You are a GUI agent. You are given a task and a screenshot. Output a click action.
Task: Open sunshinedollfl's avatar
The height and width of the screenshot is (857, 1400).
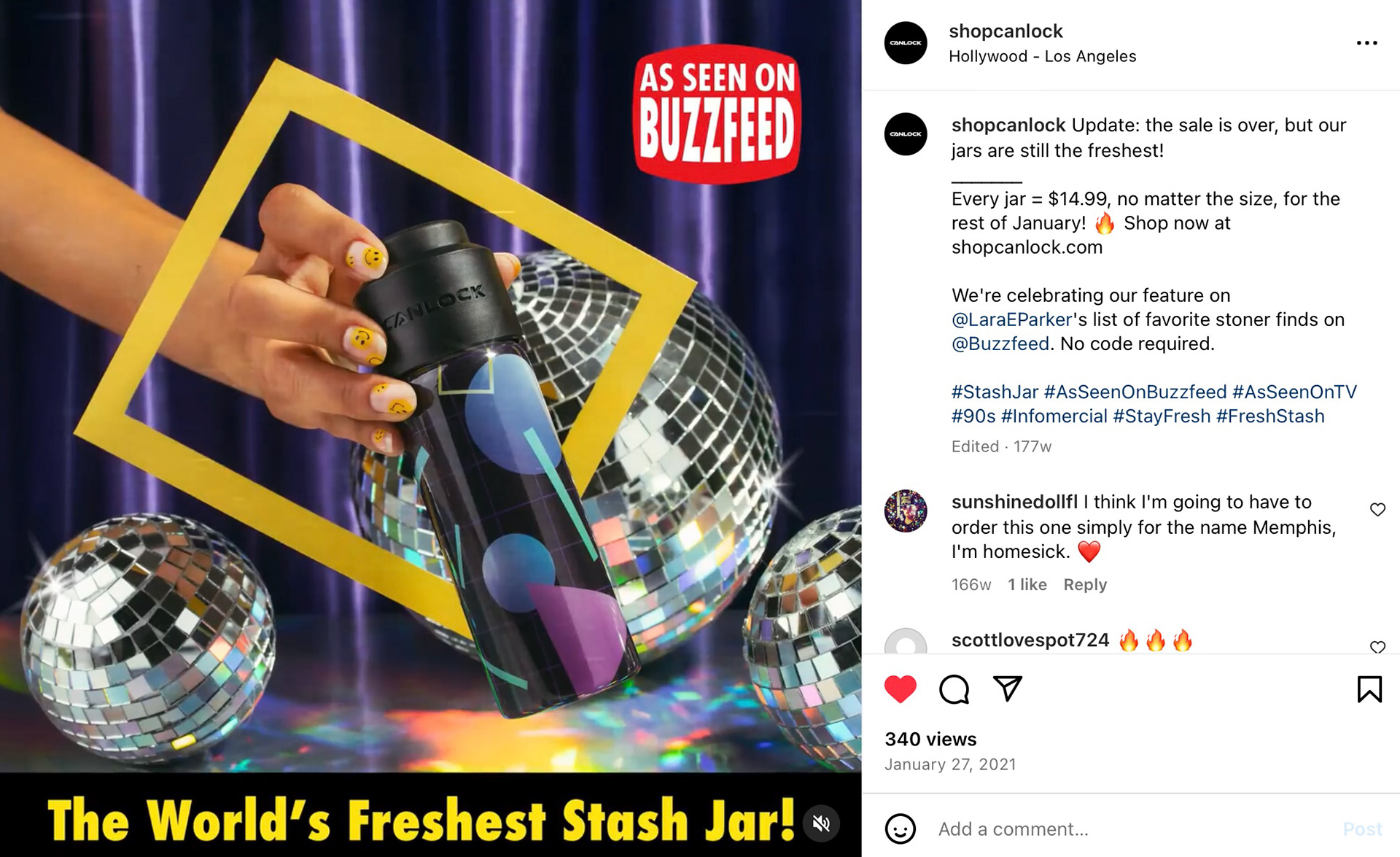pyautogui.click(x=906, y=511)
